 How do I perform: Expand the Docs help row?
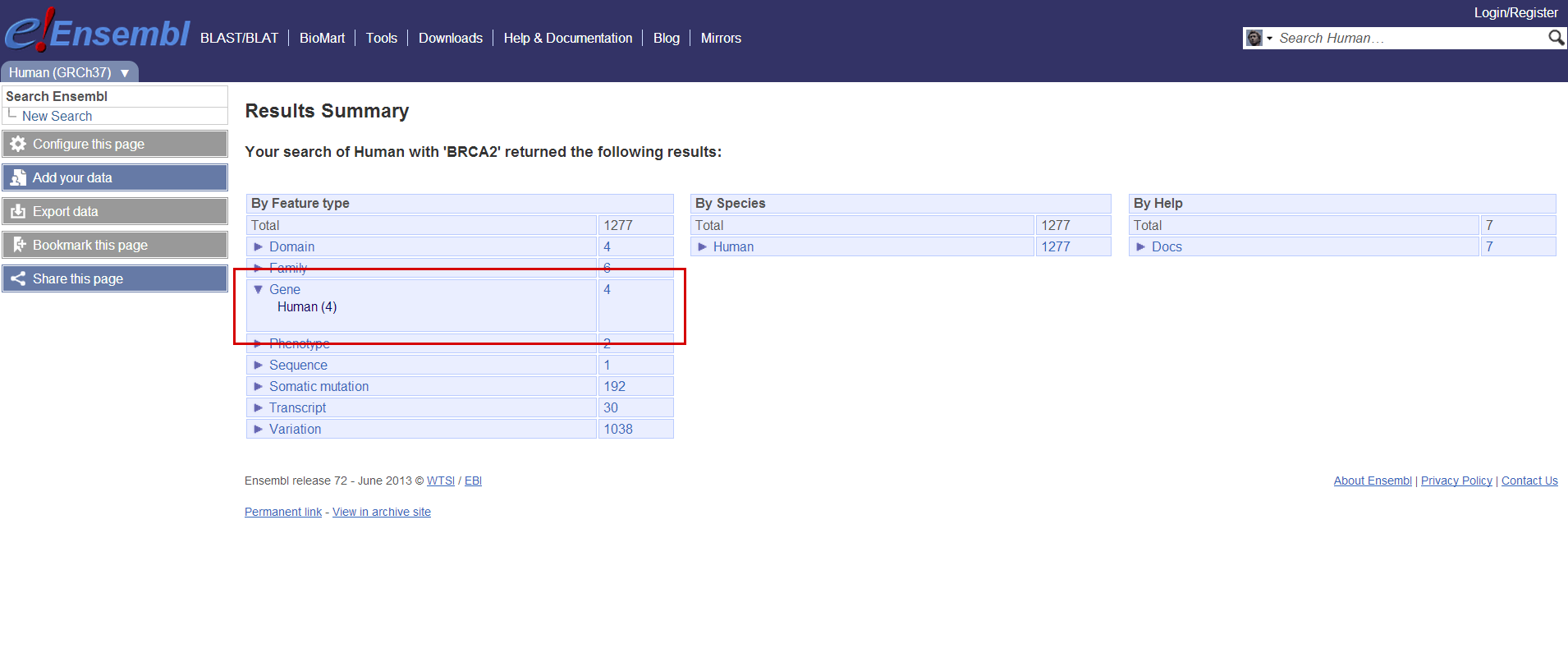click(x=1140, y=246)
